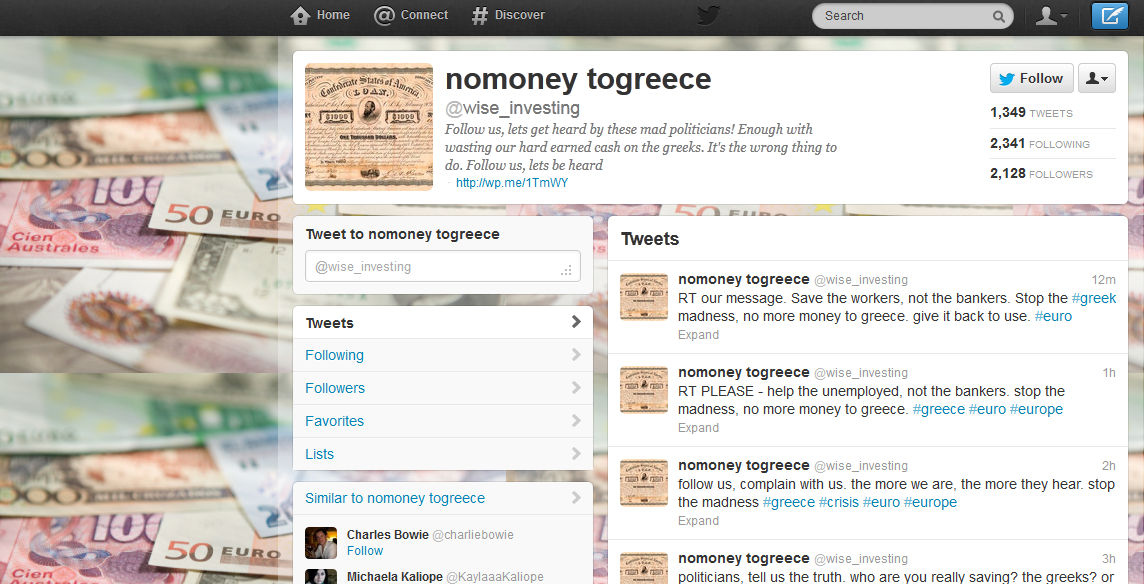Image resolution: width=1144 pixels, height=584 pixels.
Task: Select the Following list item
Action: (443, 355)
